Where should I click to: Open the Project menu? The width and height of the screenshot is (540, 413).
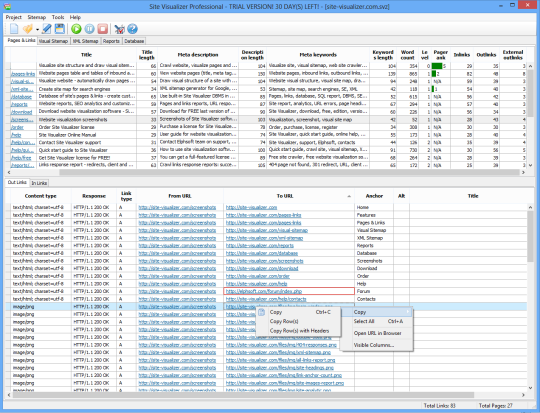click(14, 17)
